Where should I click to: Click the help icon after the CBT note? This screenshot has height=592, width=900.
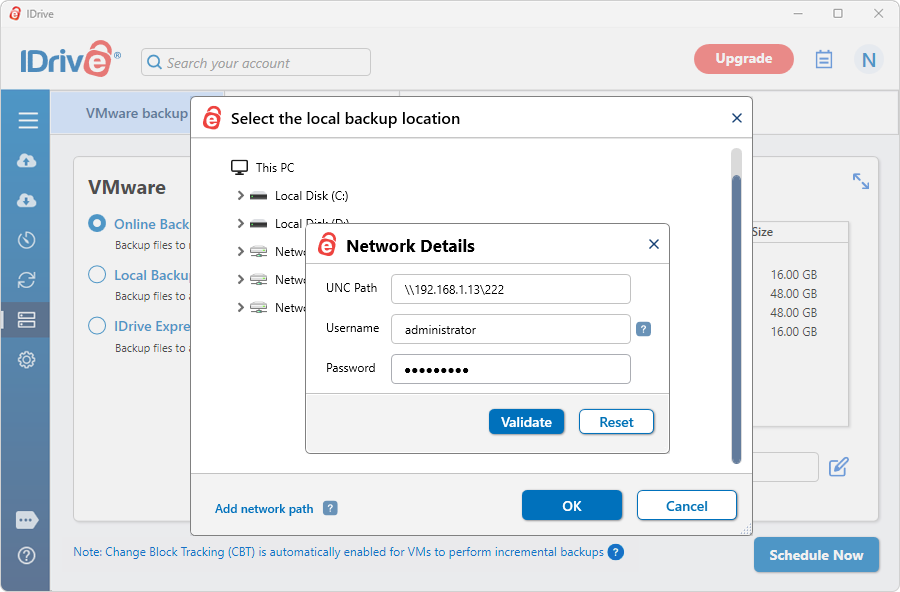616,552
